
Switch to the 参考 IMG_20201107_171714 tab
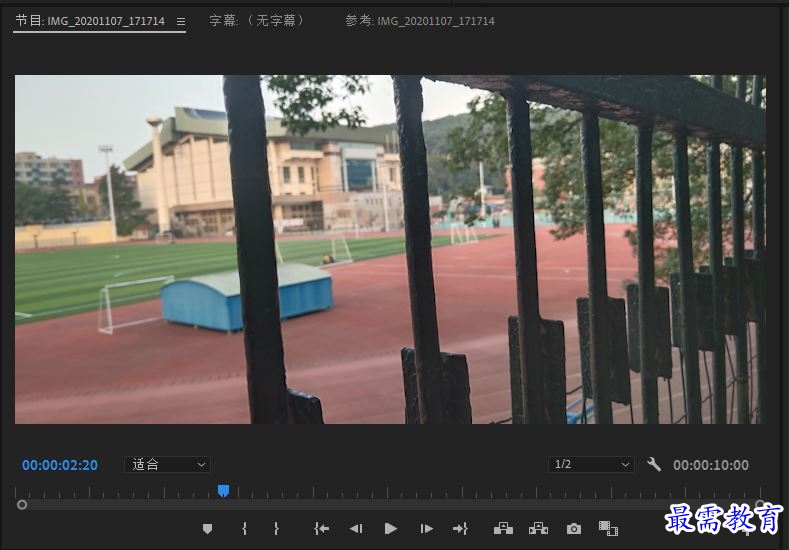pyautogui.click(x=420, y=21)
